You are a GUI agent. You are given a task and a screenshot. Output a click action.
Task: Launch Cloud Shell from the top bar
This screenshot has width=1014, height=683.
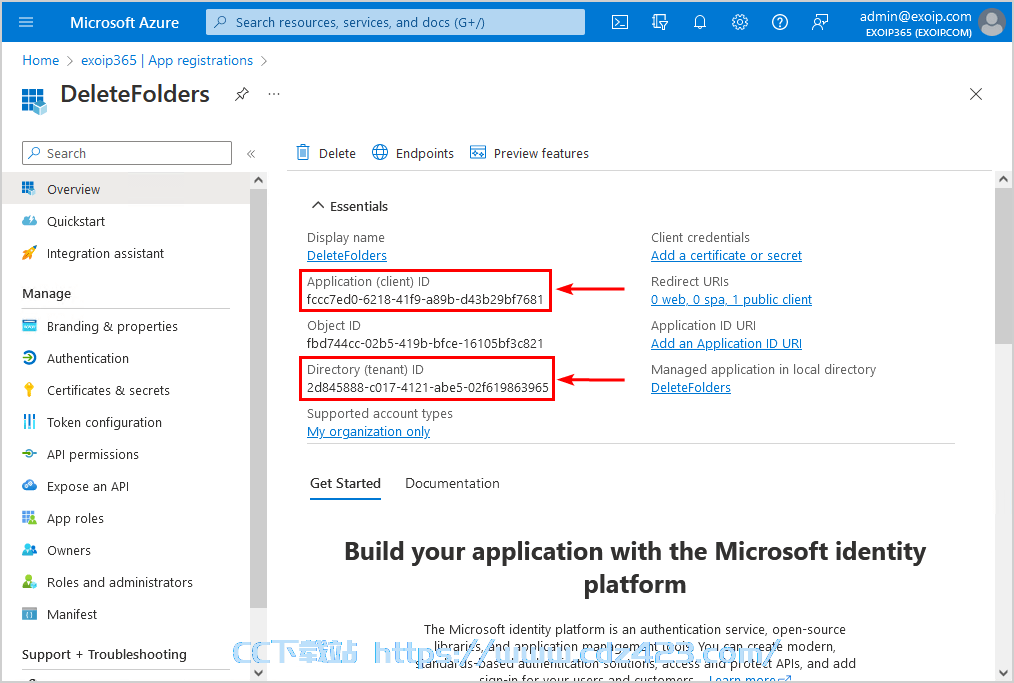pos(620,23)
